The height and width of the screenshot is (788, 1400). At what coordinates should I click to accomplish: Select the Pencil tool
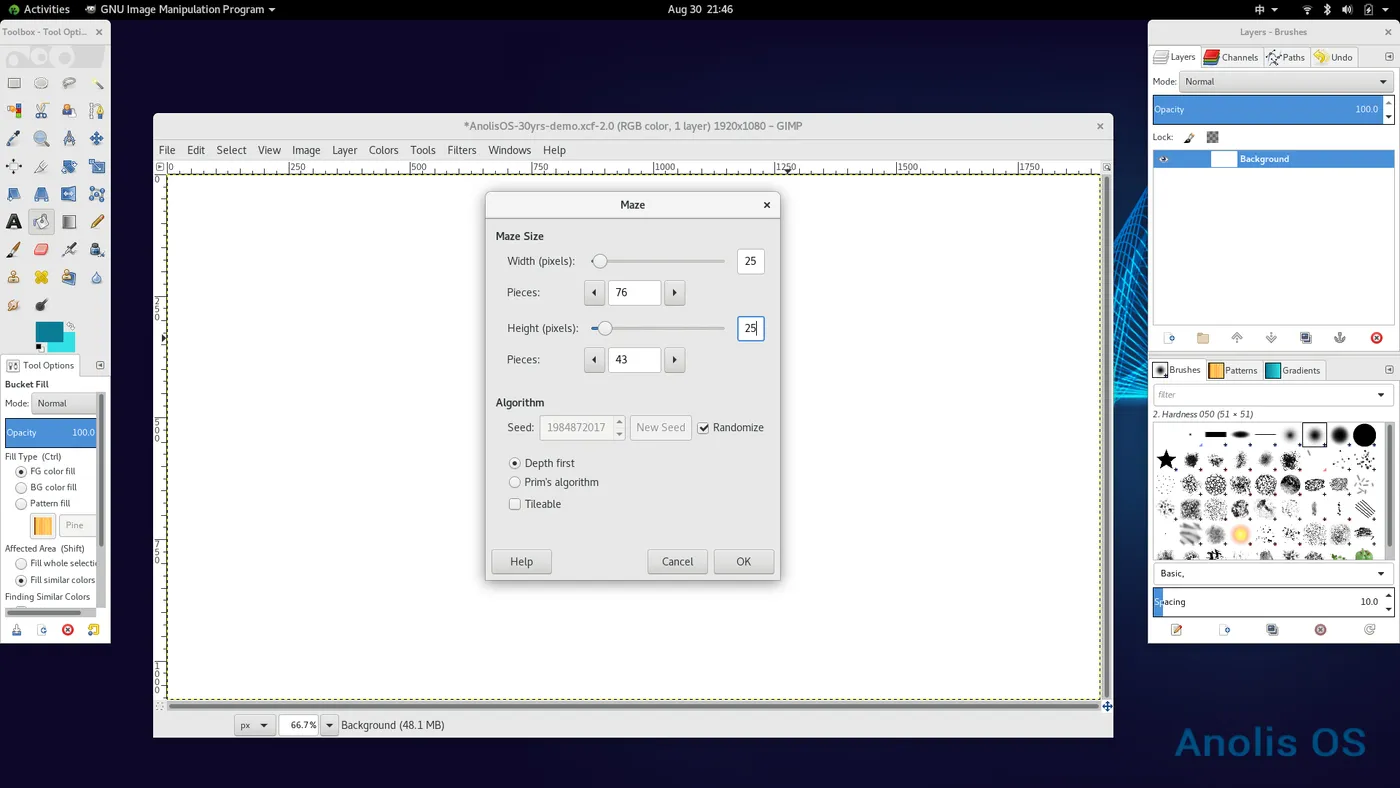pos(97,222)
